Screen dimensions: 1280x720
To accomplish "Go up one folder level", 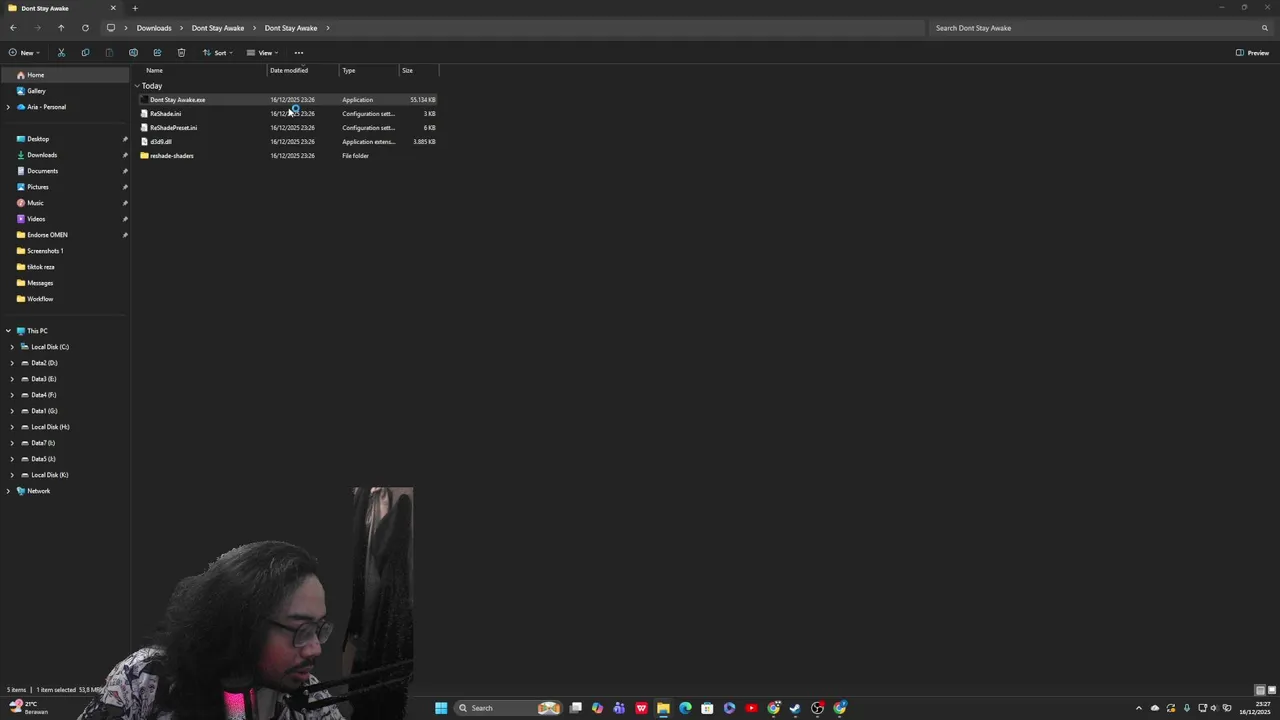I will tap(61, 28).
